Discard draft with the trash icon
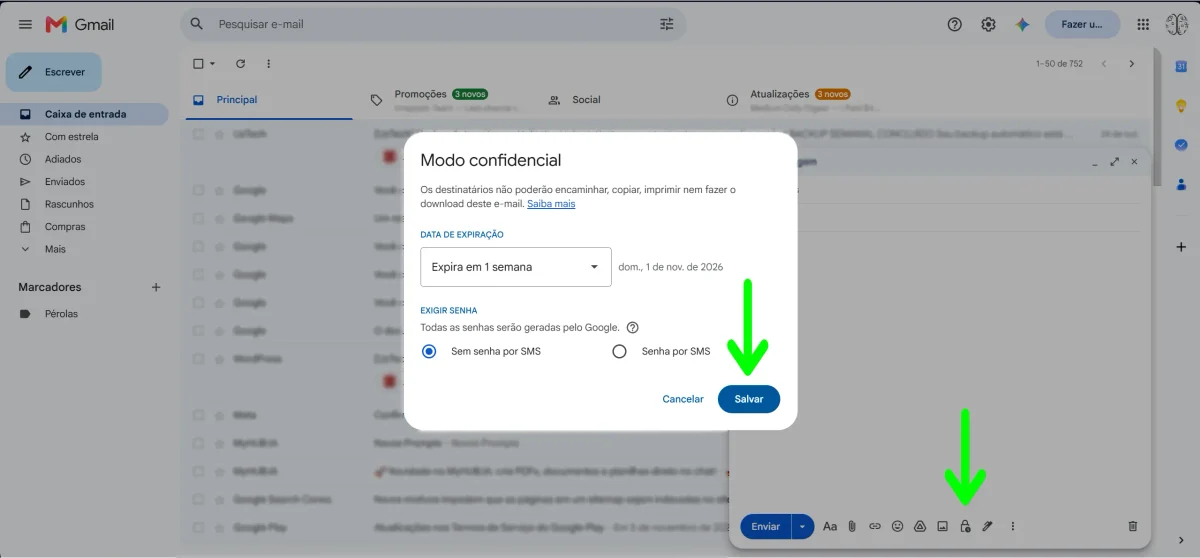Image resolution: width=1200 pixels, height=558 pixels. point(1133,526)
